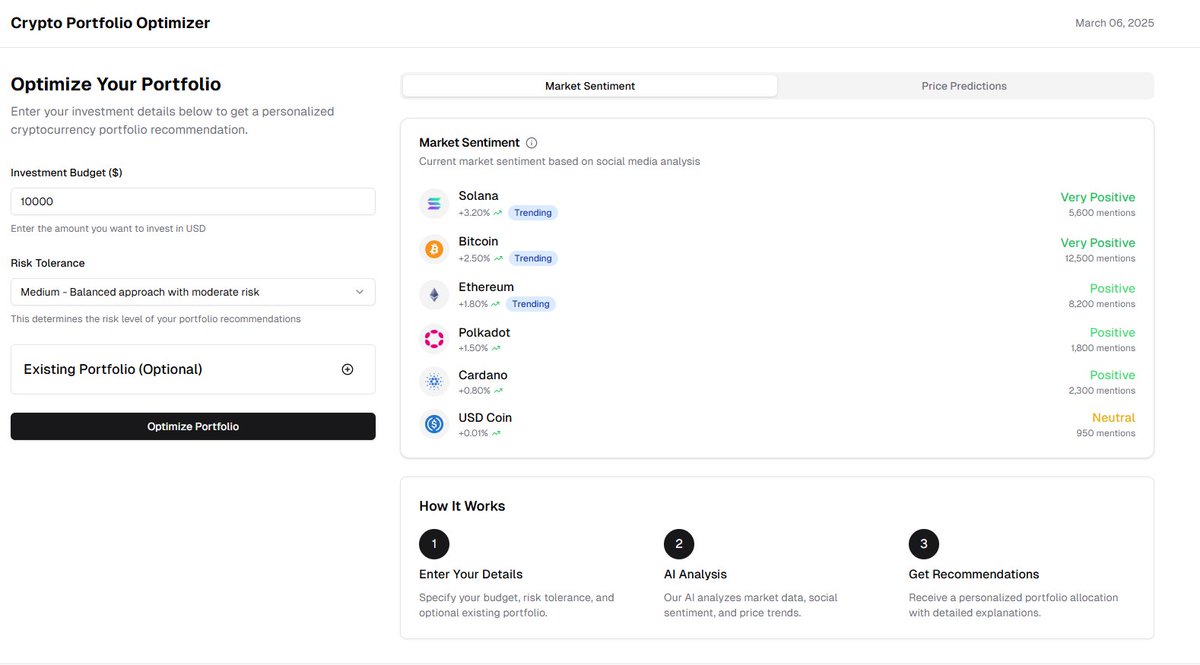Click USD Coin's Neutral sentiment label
Screen dimensions: 1200x665
coord(1114,418)
